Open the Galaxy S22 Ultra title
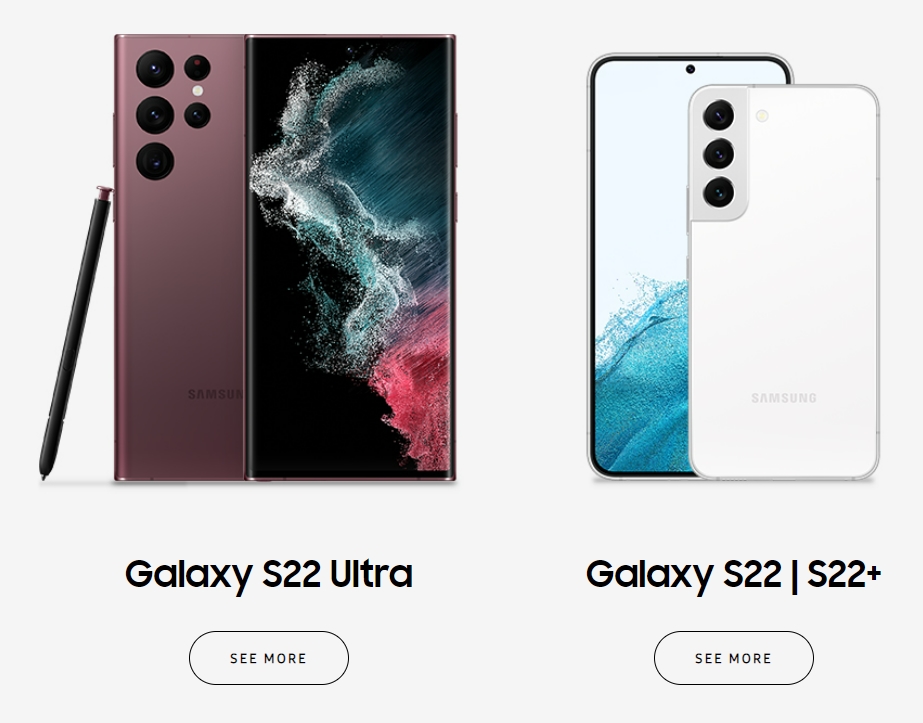The image size is (923, 723). click(268, 573)
